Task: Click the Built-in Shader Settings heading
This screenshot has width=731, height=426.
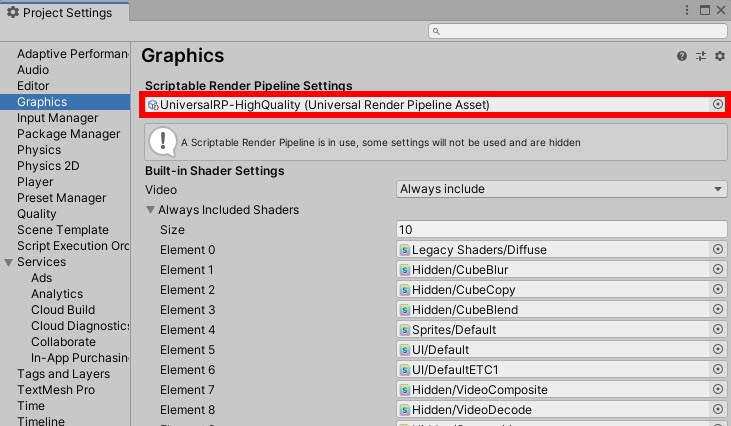Action: pos(214,171)
